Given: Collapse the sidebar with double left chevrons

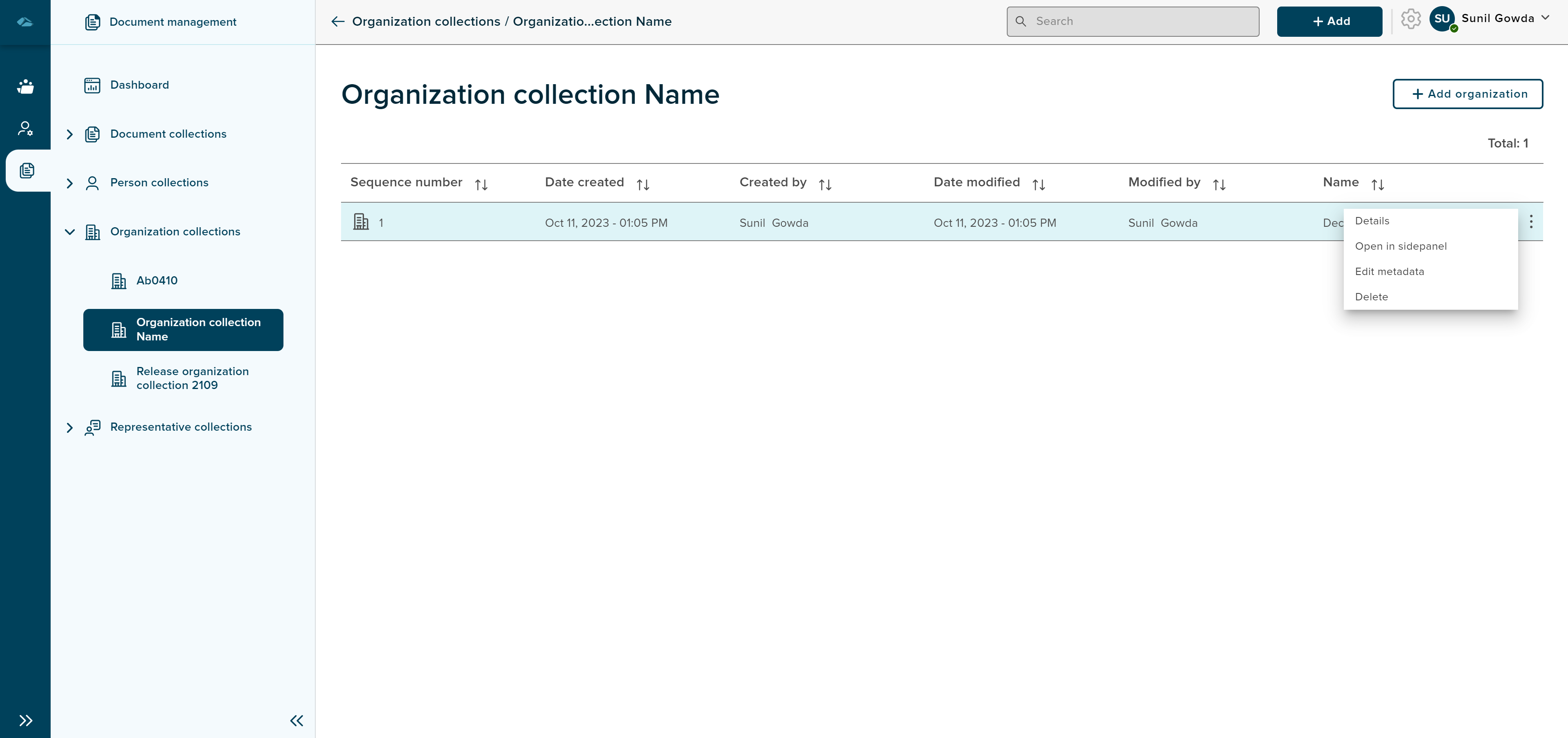Looking at the screenshot, I should tap(297, 720).
